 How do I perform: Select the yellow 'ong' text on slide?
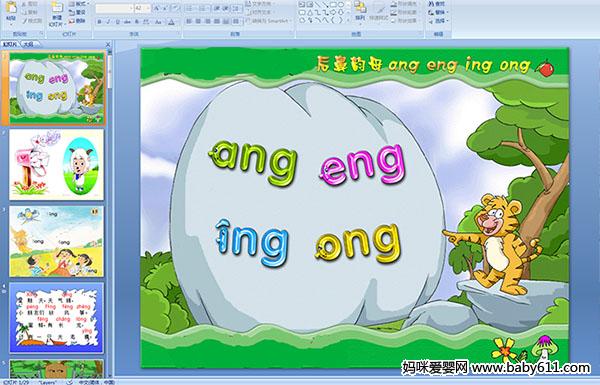point(358,244)
